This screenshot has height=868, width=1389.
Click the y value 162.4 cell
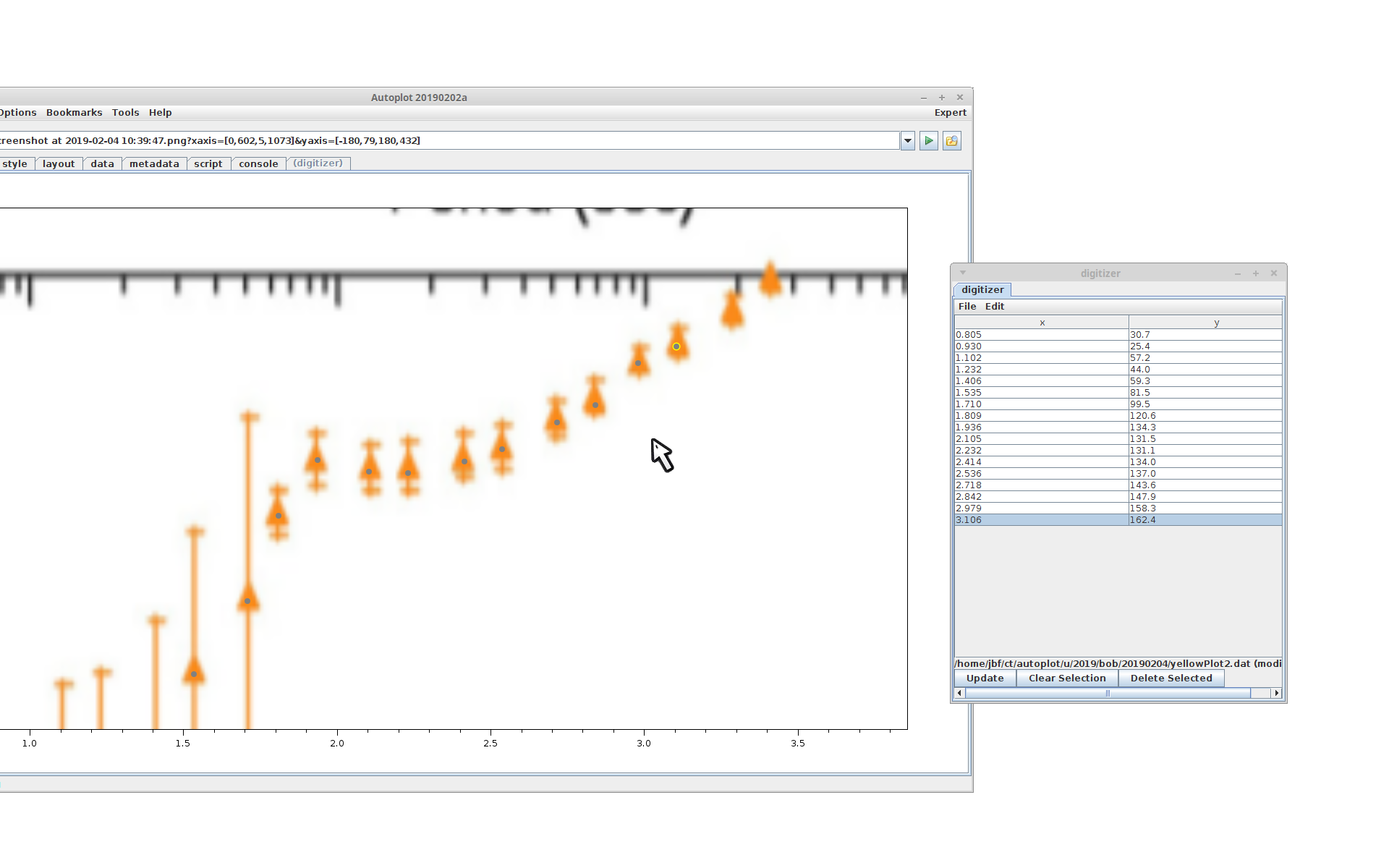point(1206,520)
